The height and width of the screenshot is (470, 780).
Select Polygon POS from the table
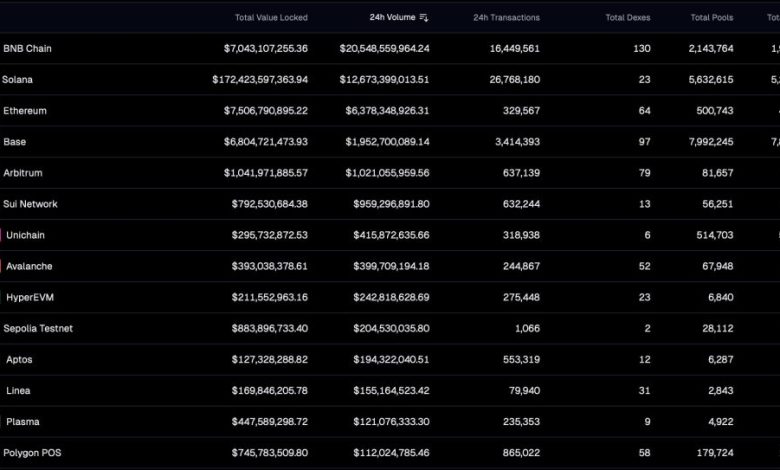pyautogui.click(x=33, y=453)
